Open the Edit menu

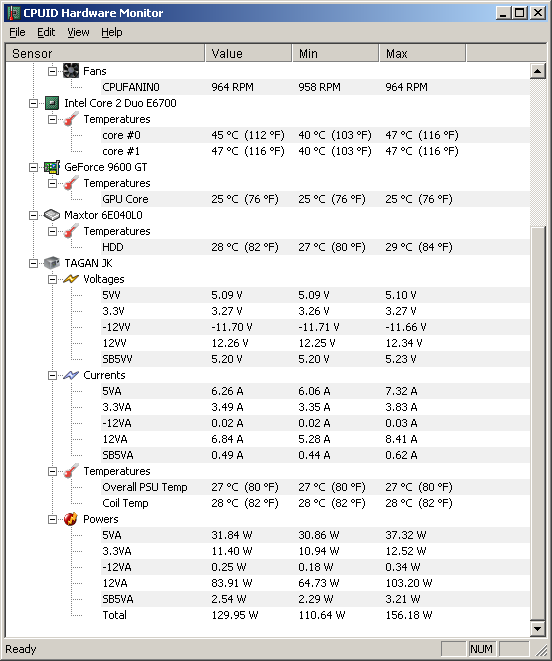(x=46, y=32)
